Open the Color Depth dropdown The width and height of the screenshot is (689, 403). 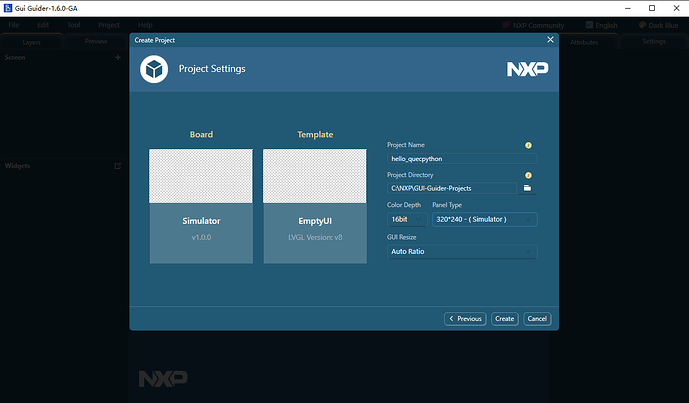click(x=406, y=219)
